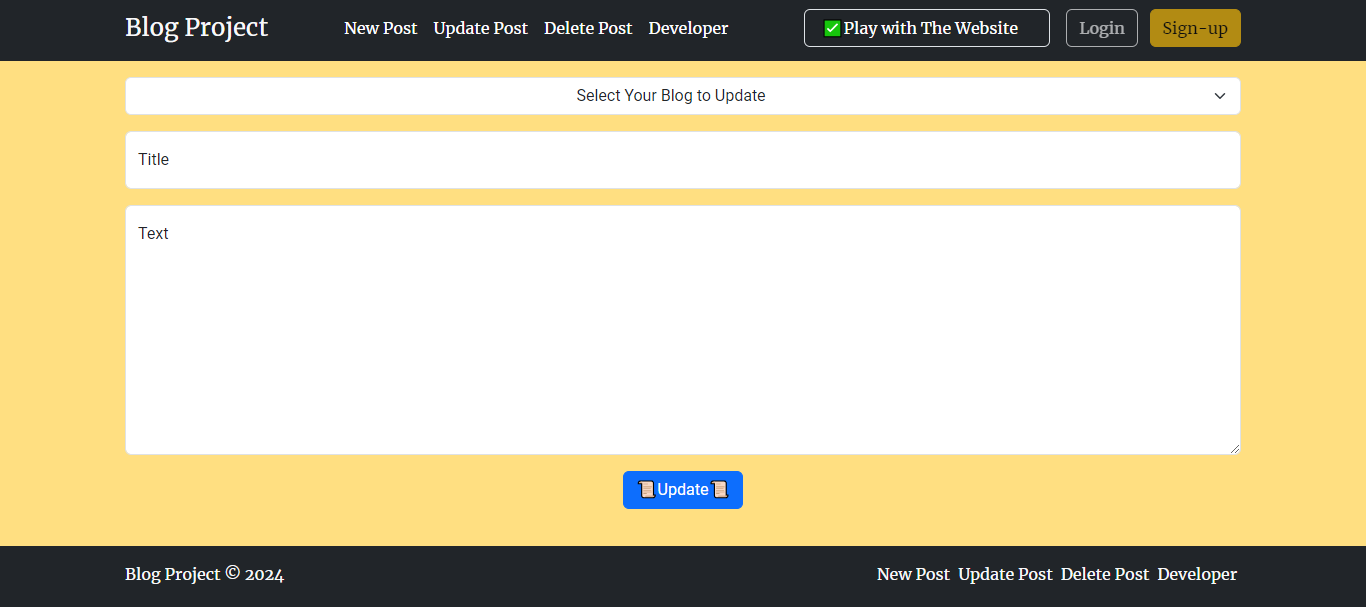
Task: Open Update Post in top navbar
Action: [481, 28]
